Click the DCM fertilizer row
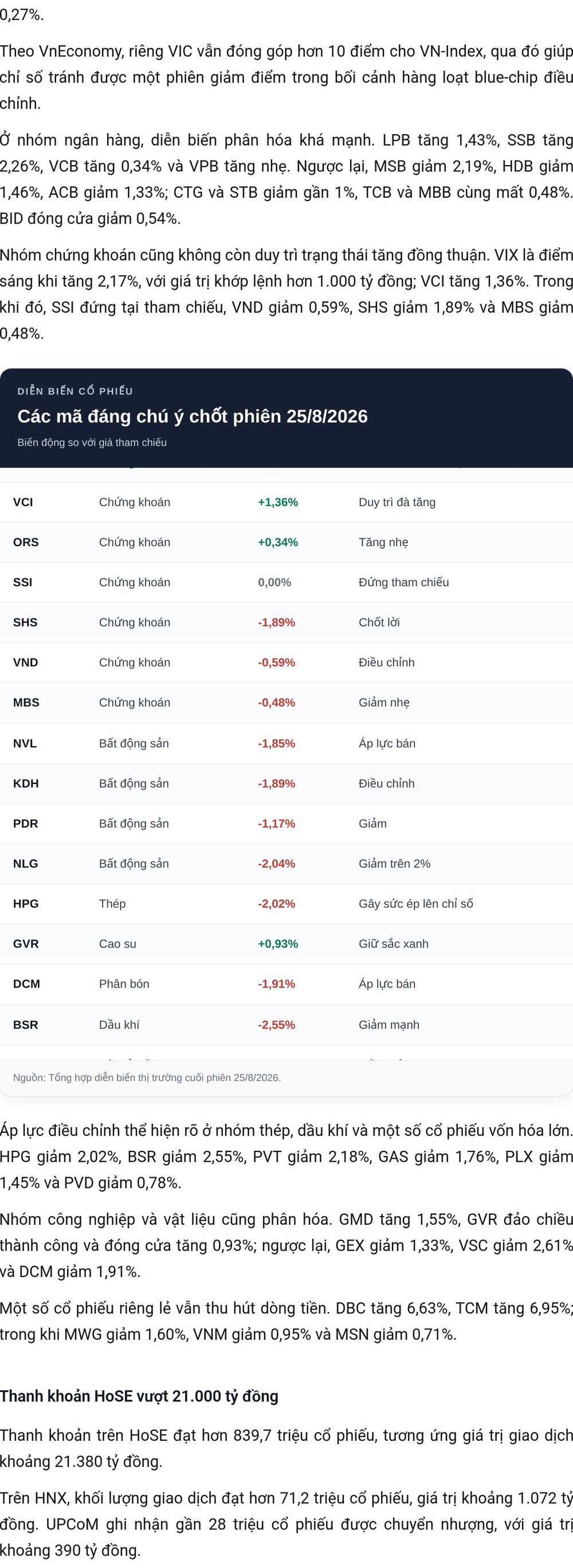573x1568 pixels. (286, 984)
